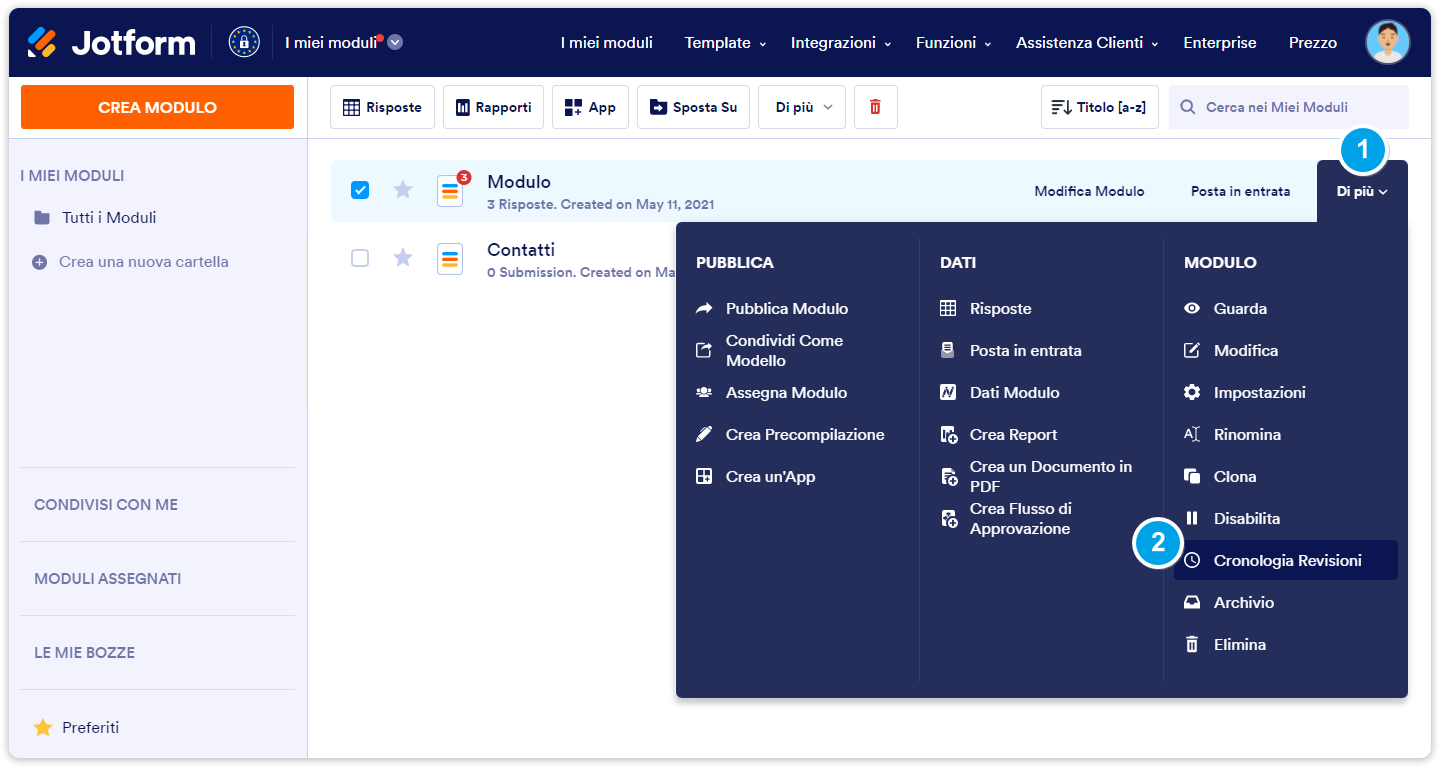Select the Contatti form title
This screenshot has width=1440, height=768.
(521, 250)
